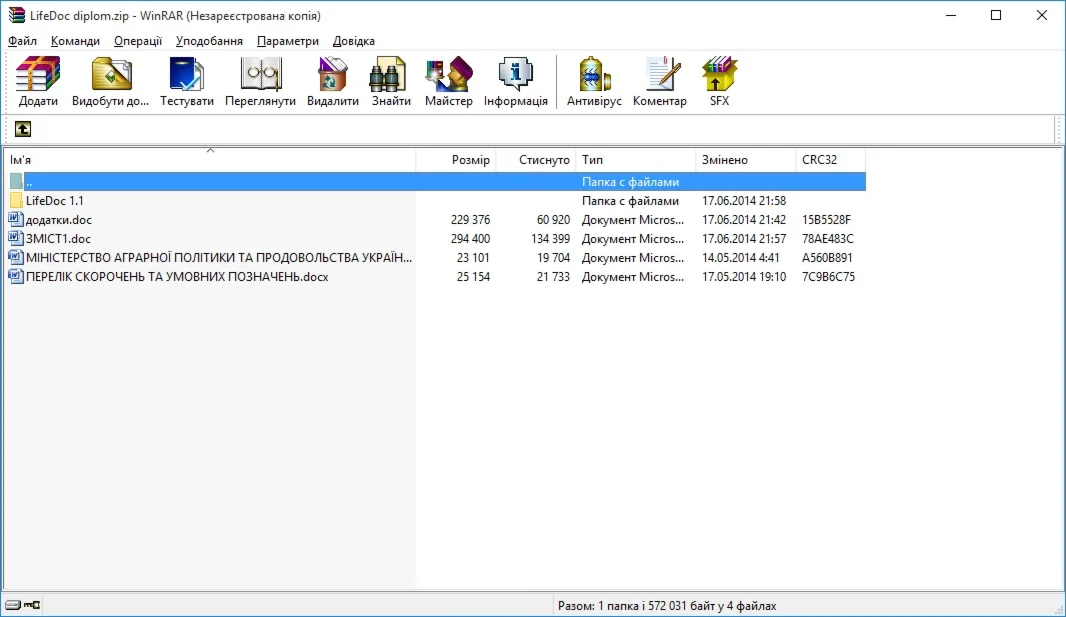Click the Word icon of ПЕРЕЛІК СКОРОЧЕНЬ file
This screenshot has width=1066, height=617.
[x=16, y=277]
